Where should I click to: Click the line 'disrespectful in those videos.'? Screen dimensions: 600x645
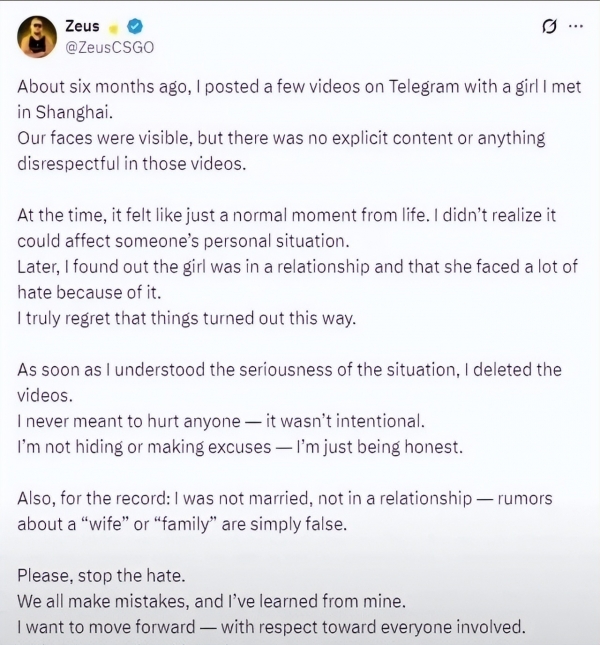132,164
